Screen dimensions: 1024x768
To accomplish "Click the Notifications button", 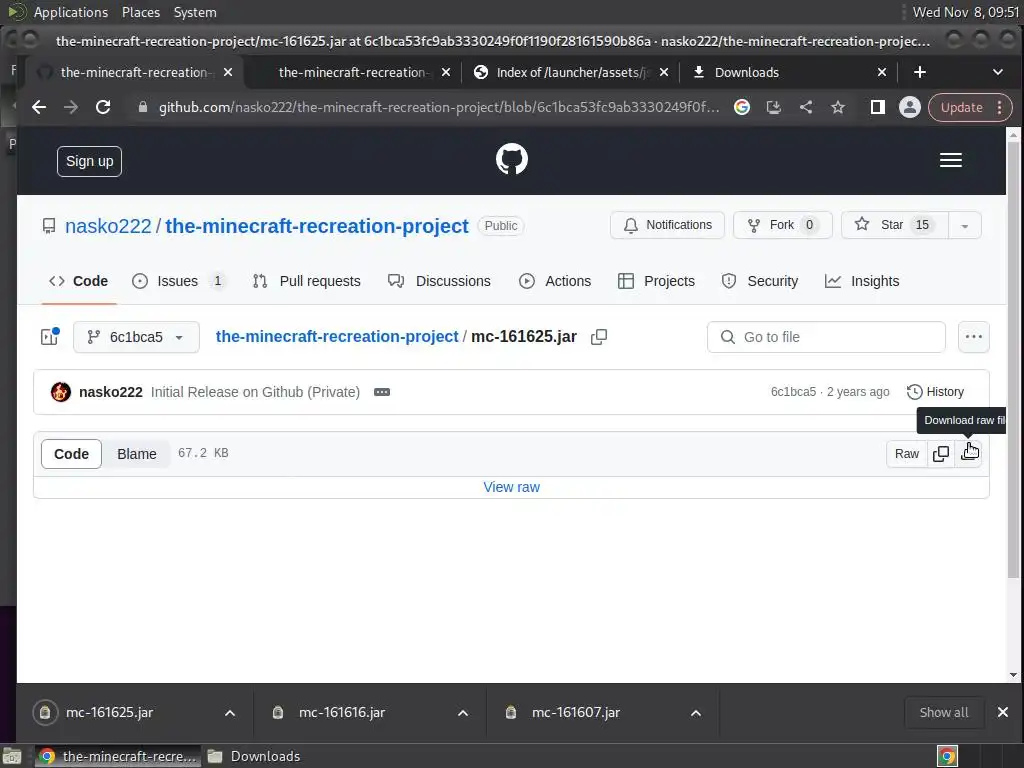I will tap(667, 225).
